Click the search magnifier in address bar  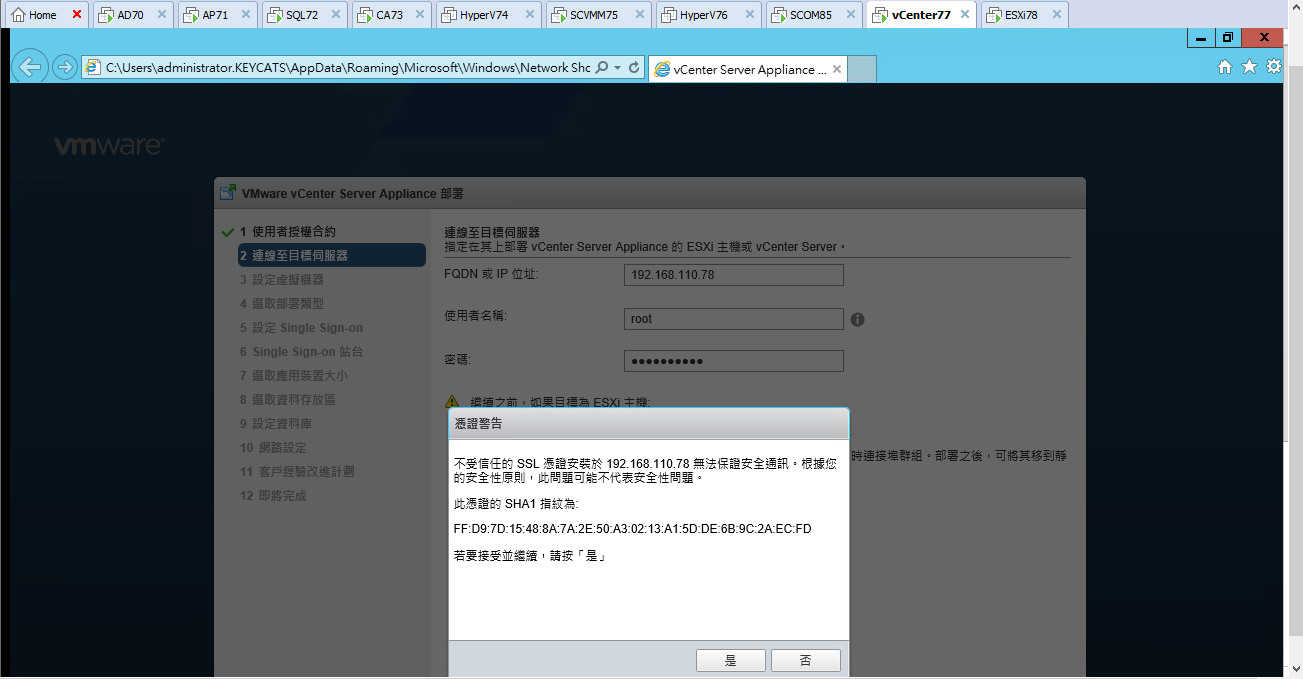coord(601,68)
